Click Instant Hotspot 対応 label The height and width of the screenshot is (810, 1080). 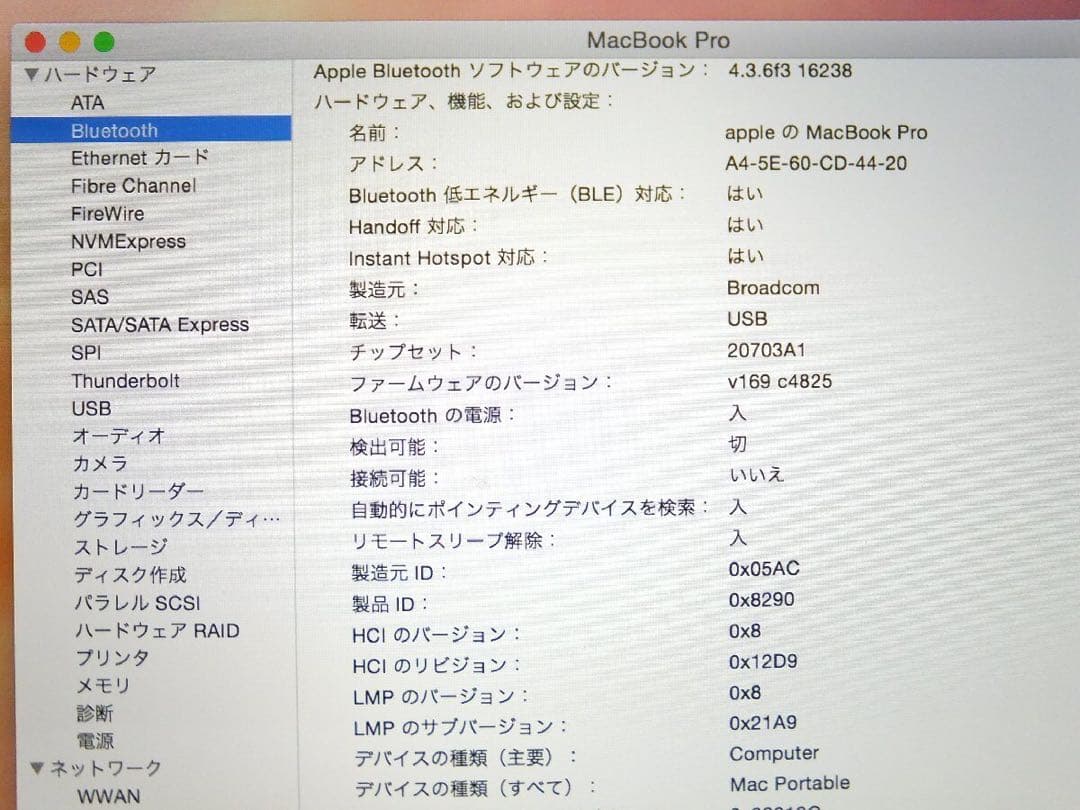[448, 258]
